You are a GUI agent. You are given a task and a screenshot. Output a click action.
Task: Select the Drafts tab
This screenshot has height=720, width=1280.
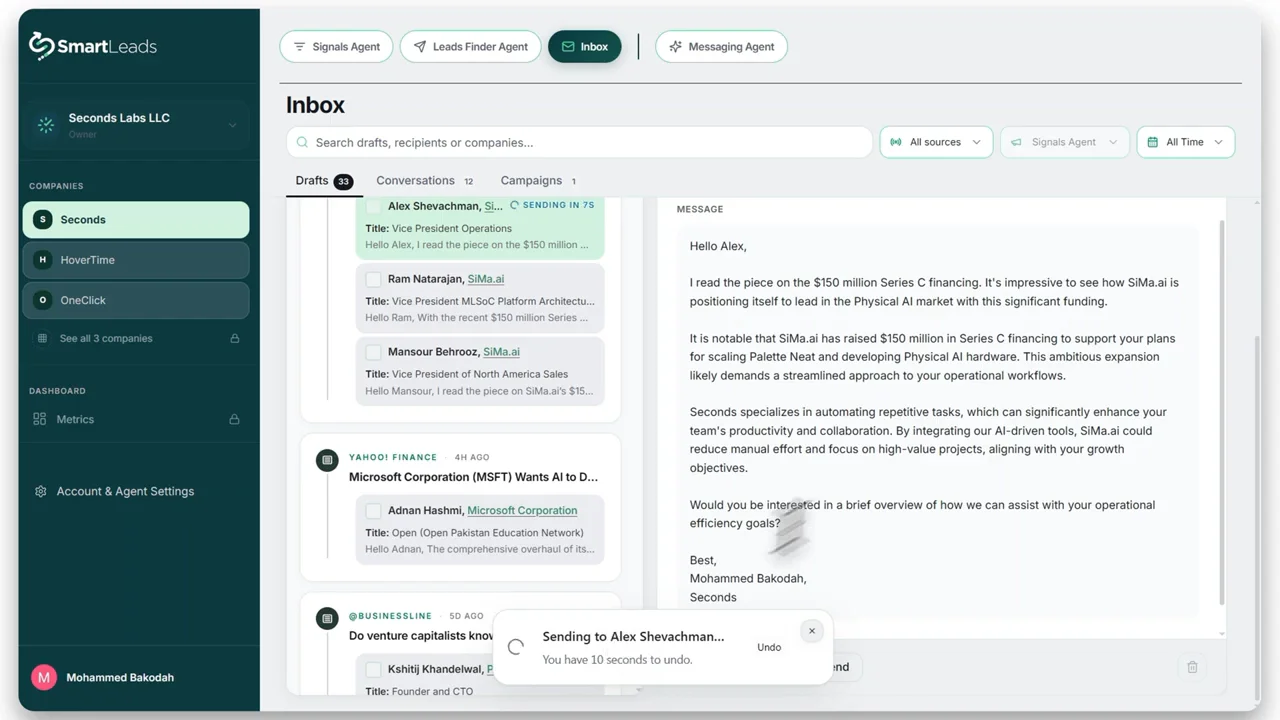[x=324, y=181]
